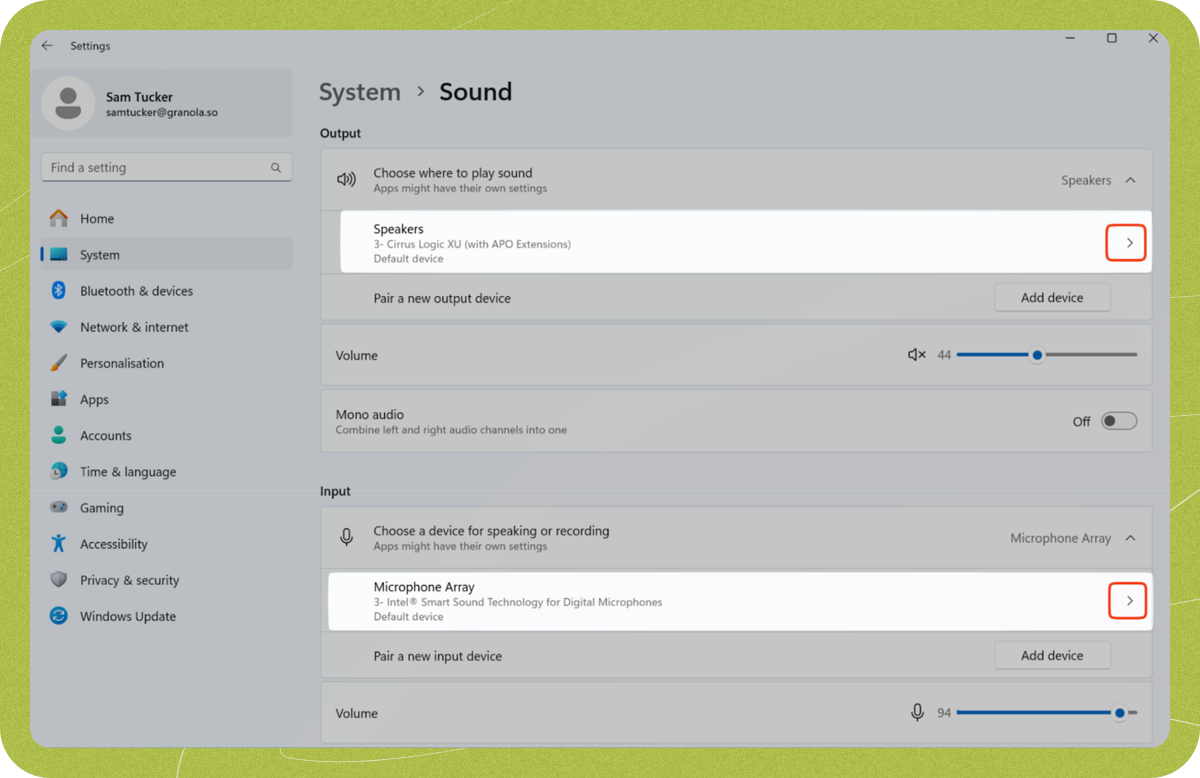The height and width of the screenshot is (778, 1200).
Task: Click the Sound breadcrumb title
Action: [x=476, y=92]
